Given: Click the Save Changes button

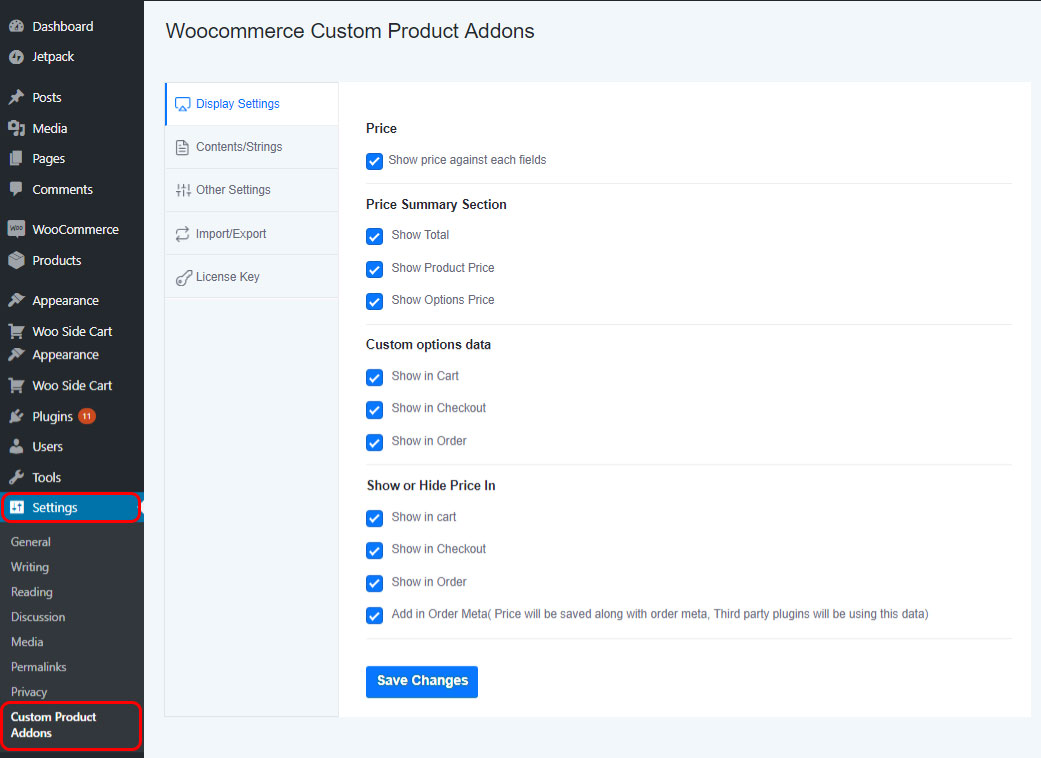Looking at the screenshot, I should [422, 682].
